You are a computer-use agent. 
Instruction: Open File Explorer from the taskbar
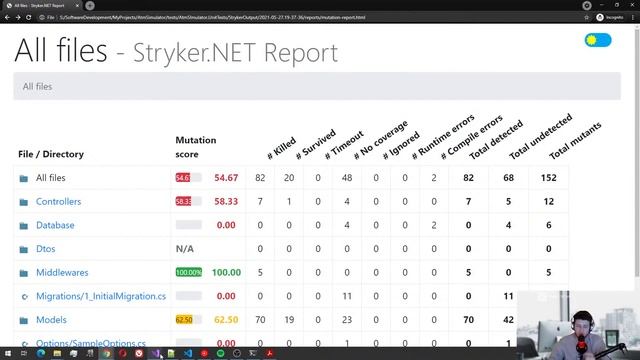pos(57,353)
